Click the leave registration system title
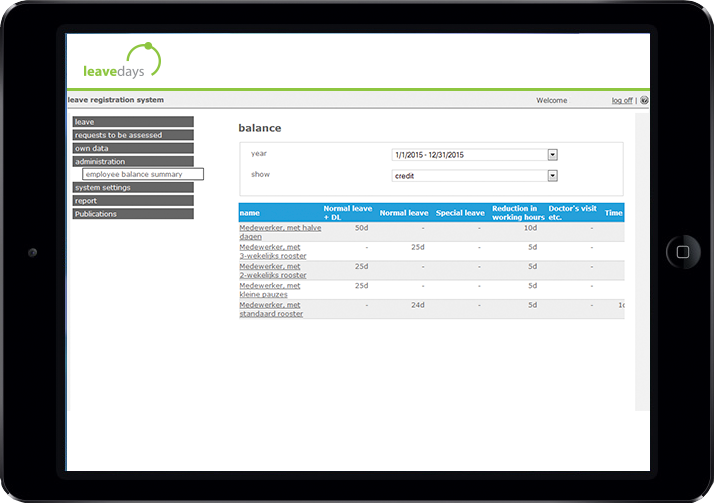 [x=116, y=100]
